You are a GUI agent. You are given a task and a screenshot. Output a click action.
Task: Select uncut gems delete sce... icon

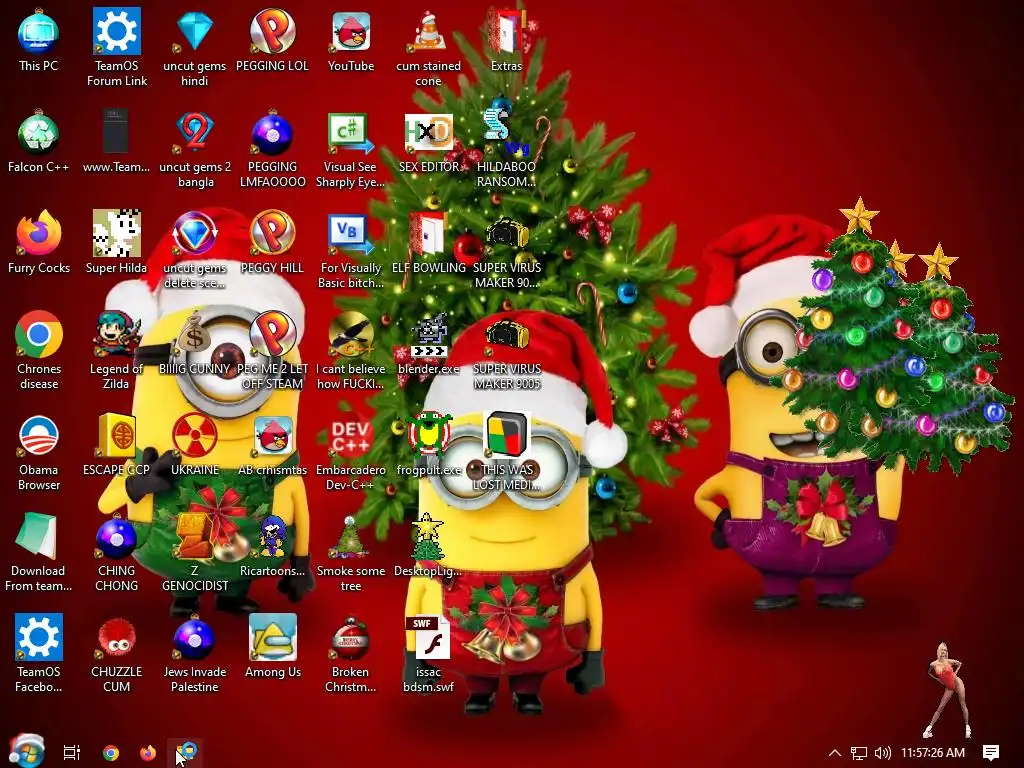point(195,233)
